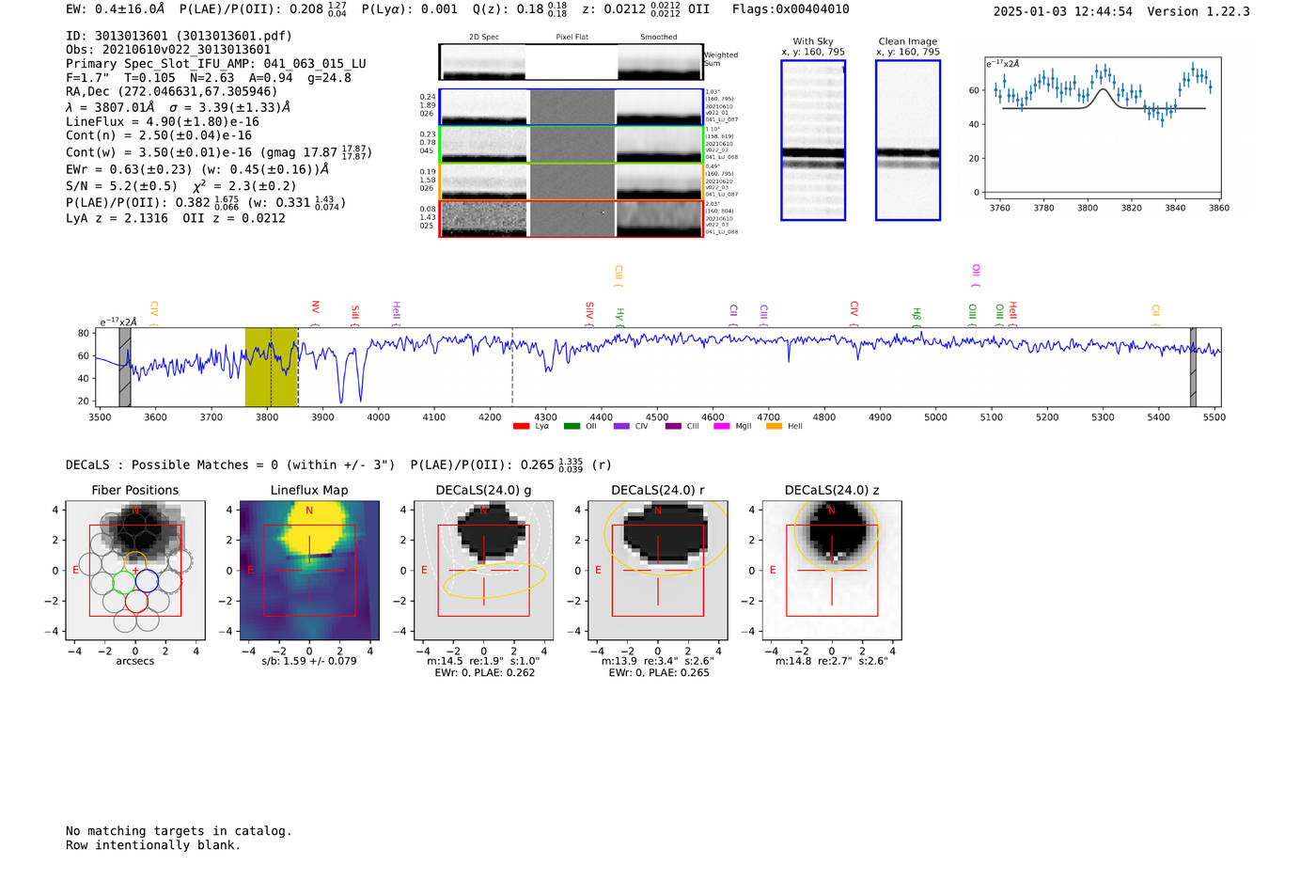The width and height of the screenshot is (1316, 896).
Task: Open the Fiber Positions panel image
Action: click(x=135, y=570)
